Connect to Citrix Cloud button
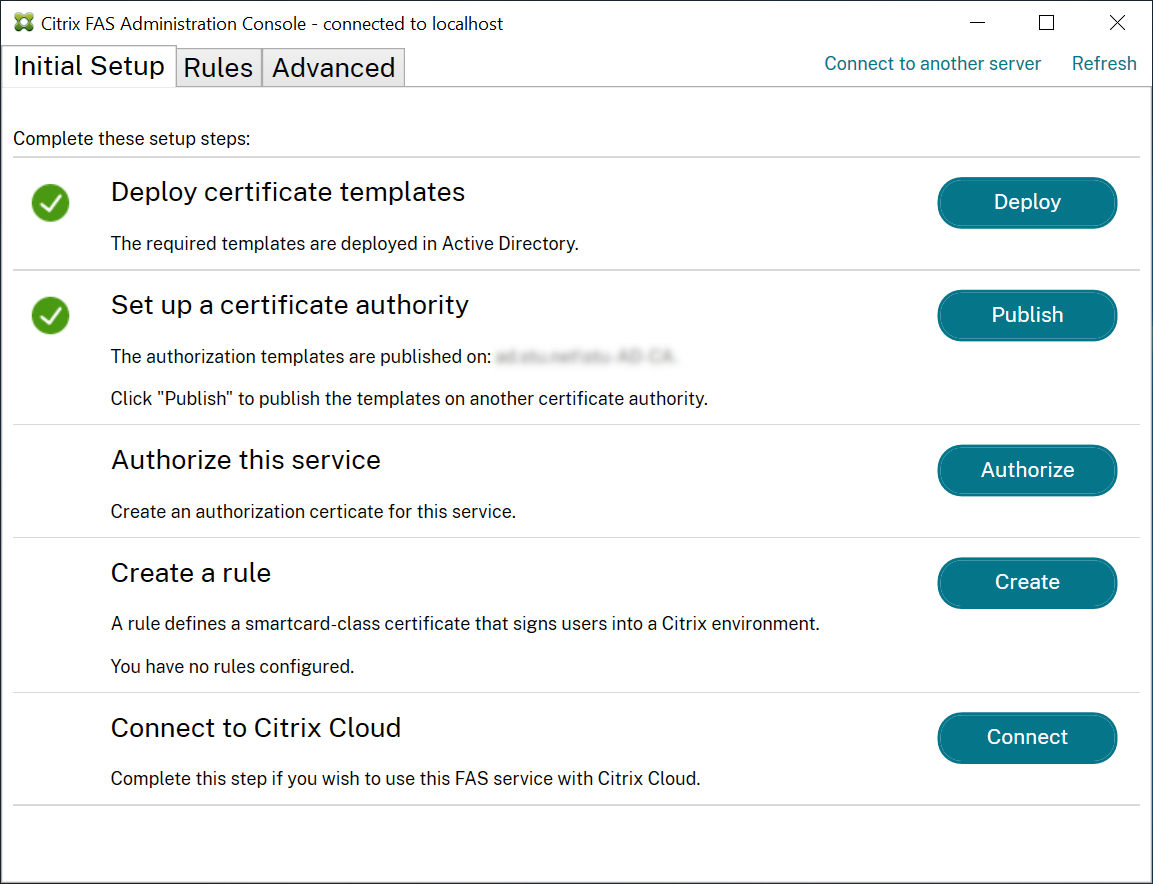1153x884 pixels. click(1027, 737)
